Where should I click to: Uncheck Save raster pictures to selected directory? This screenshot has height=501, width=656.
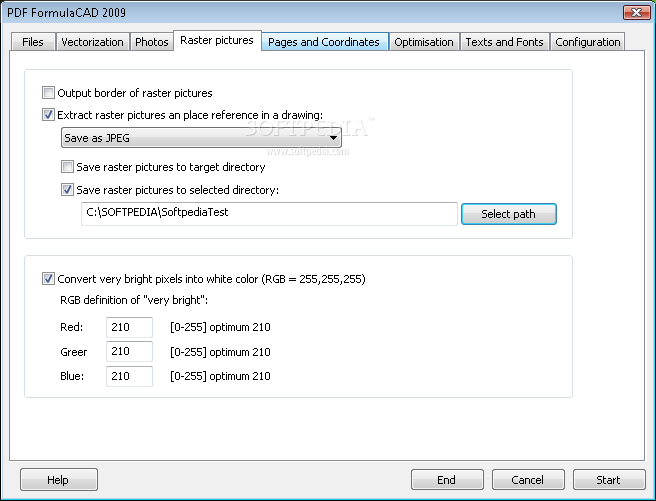pos(67,190)
